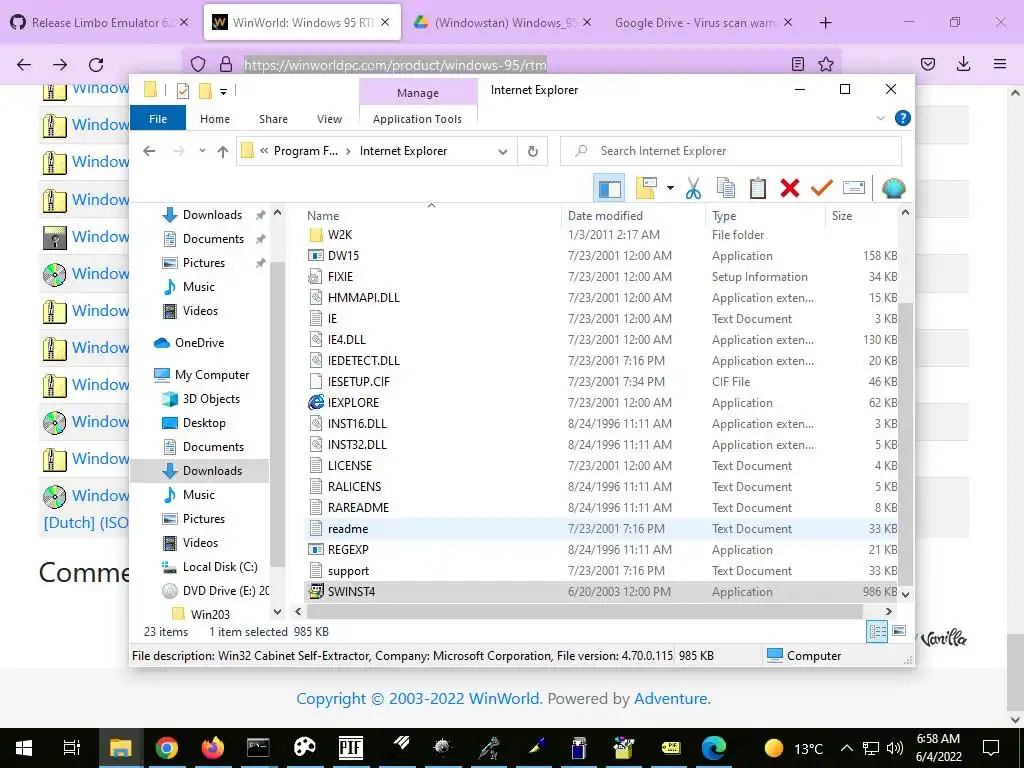1024x768 pixels.
Task: Select My Computer in the navigation pane
Action: coord(212,375)
